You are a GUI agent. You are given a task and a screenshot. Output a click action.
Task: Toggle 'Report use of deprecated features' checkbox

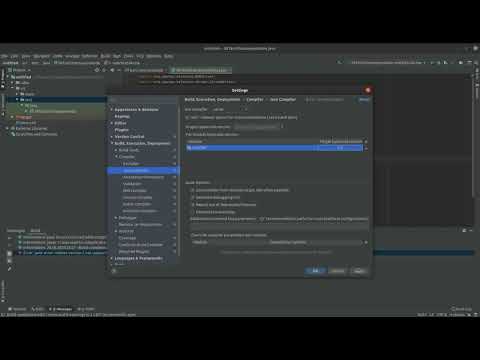(193, 204)
